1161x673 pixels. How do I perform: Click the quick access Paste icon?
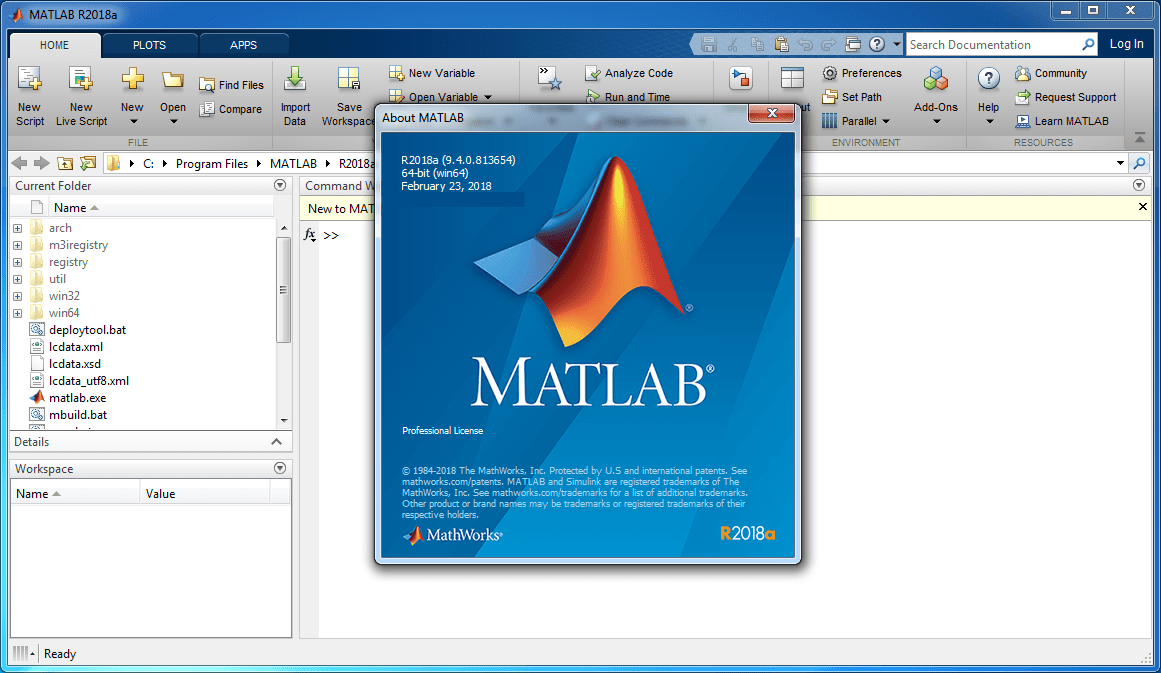[x=781, y=44]
